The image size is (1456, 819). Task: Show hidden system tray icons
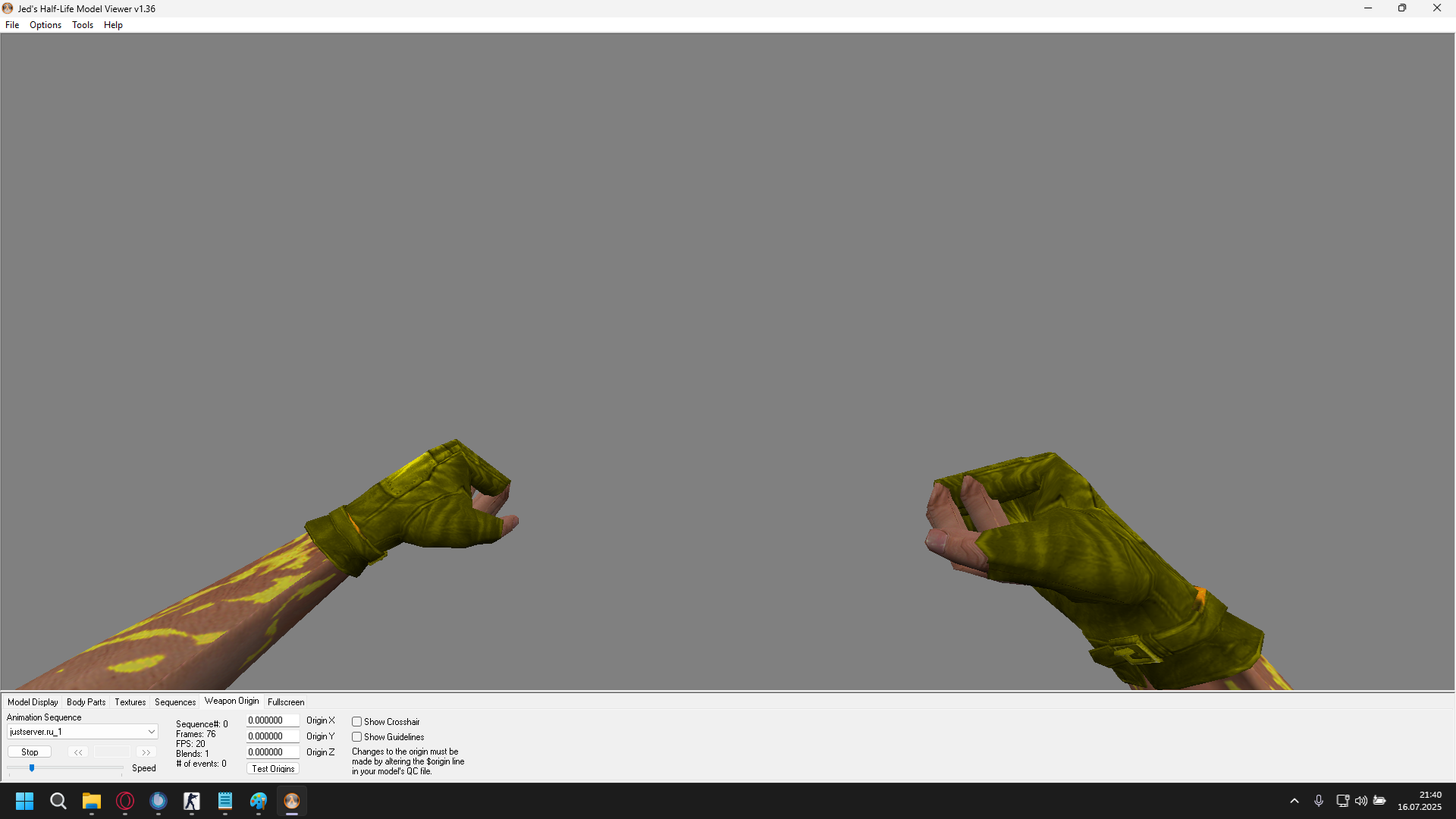pyautogui.click(x=1294, y=801)
